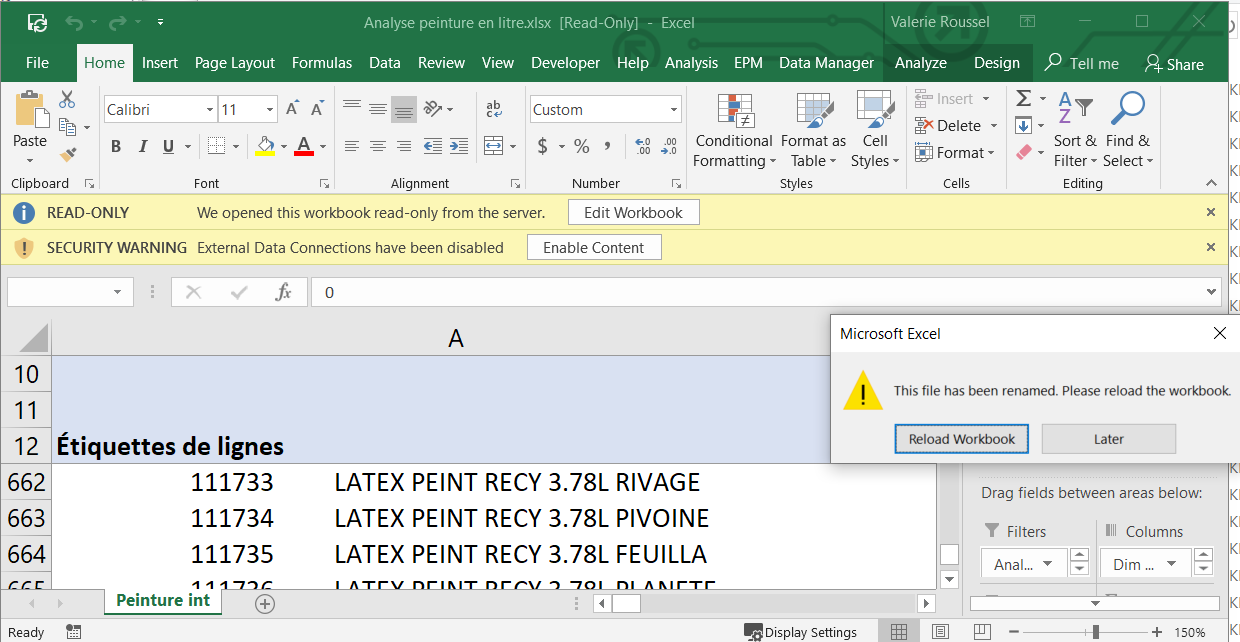Increase font size with the larger A icon
Image resolution: width=1240 pixels, height=642 pixels.
click(292, 109)
